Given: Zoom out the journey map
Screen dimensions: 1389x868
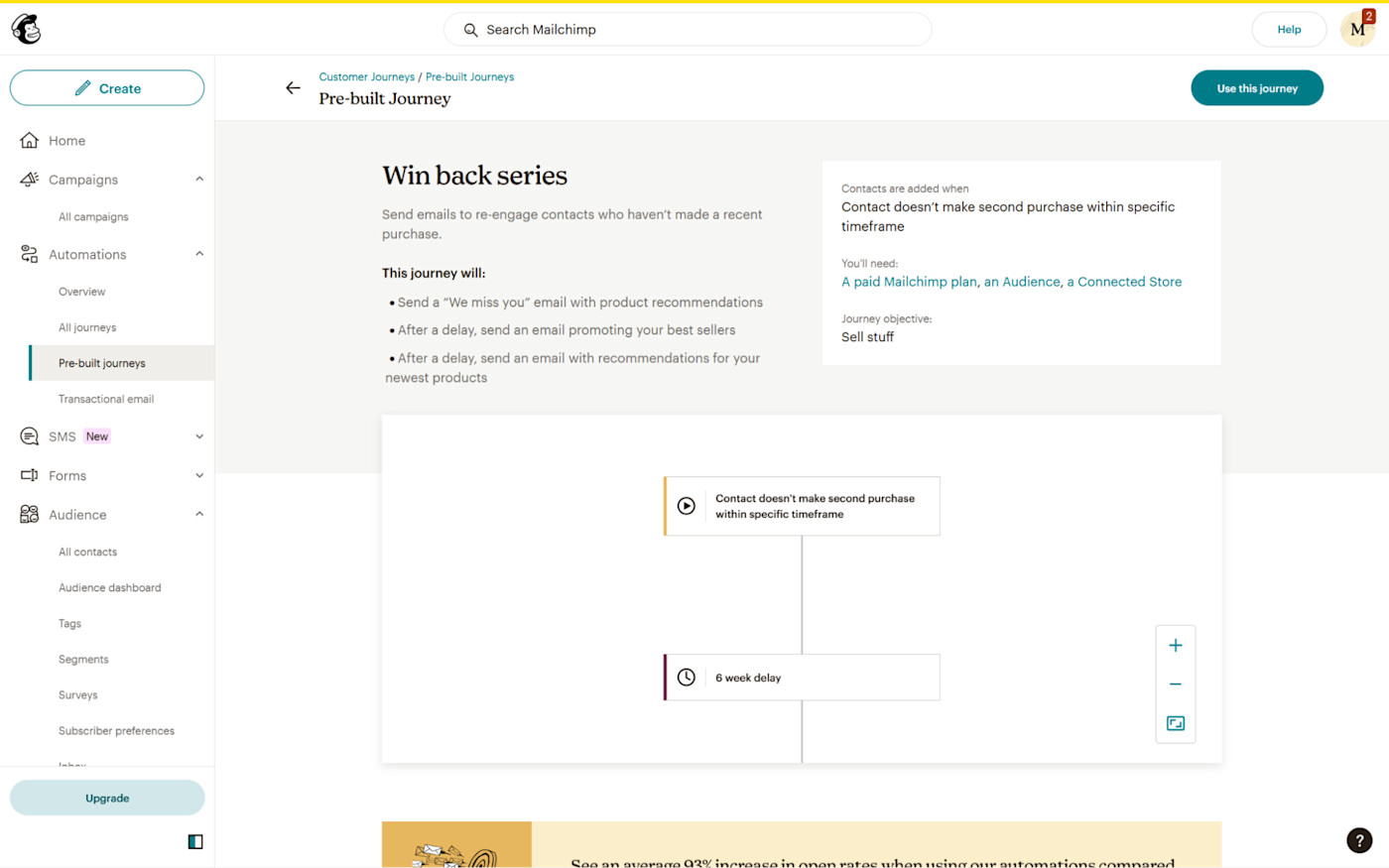Looking at the screenshot, I should click(1176, 684).
